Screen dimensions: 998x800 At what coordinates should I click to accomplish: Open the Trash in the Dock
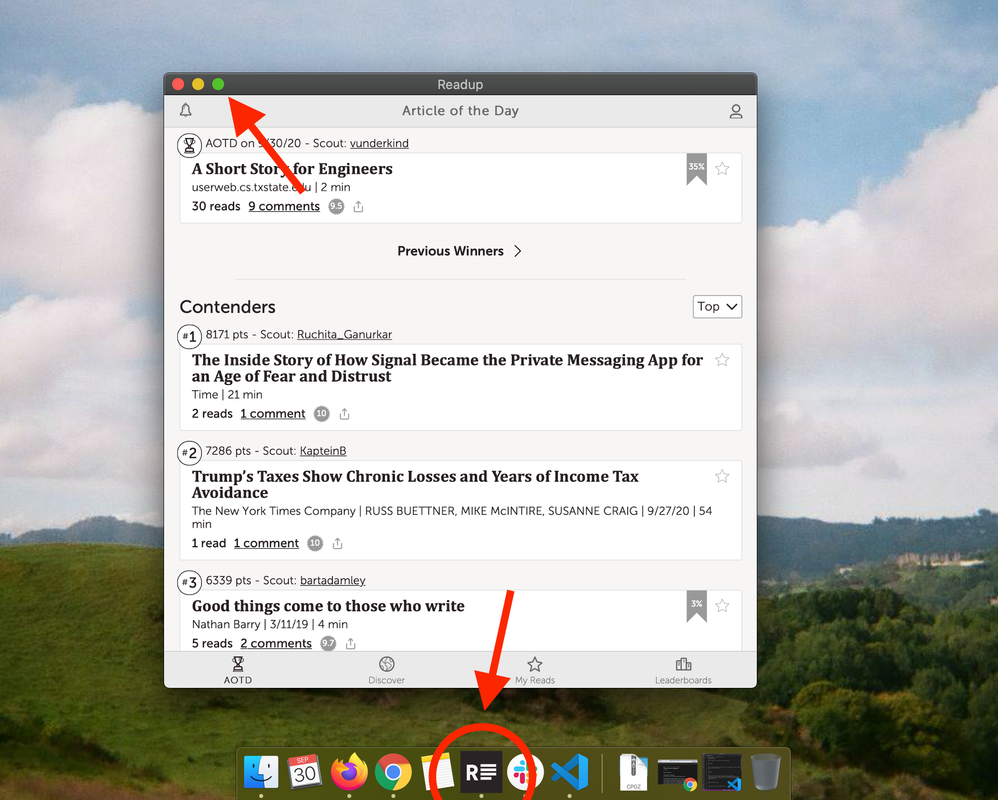tap(766, 772)
